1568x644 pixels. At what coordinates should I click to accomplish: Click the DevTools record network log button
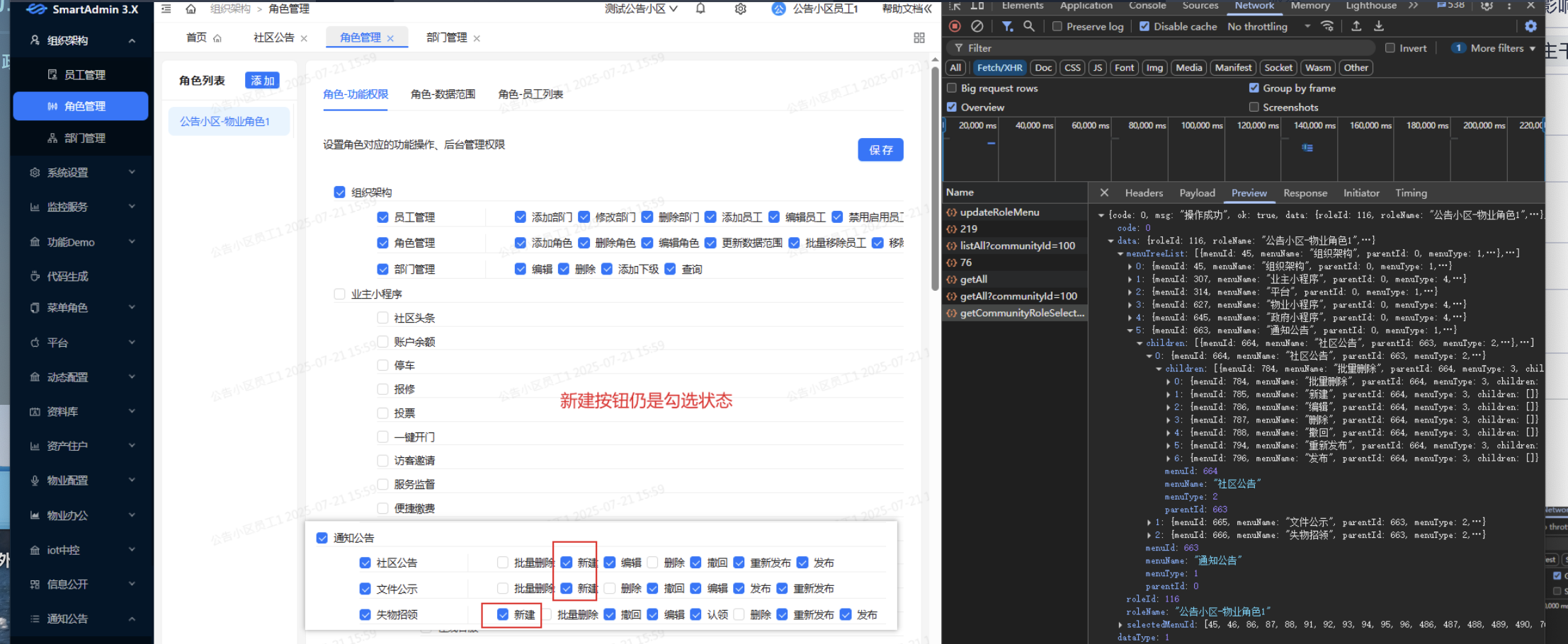pyautogui.click(x=955, y=27)
